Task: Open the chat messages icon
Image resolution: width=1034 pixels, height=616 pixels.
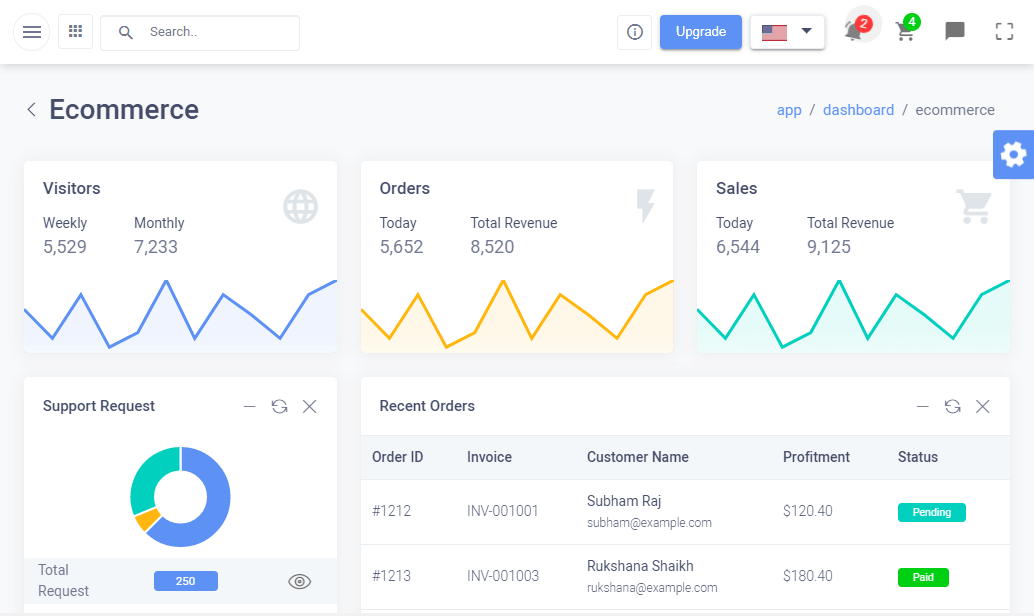Action: pos(954,31)
